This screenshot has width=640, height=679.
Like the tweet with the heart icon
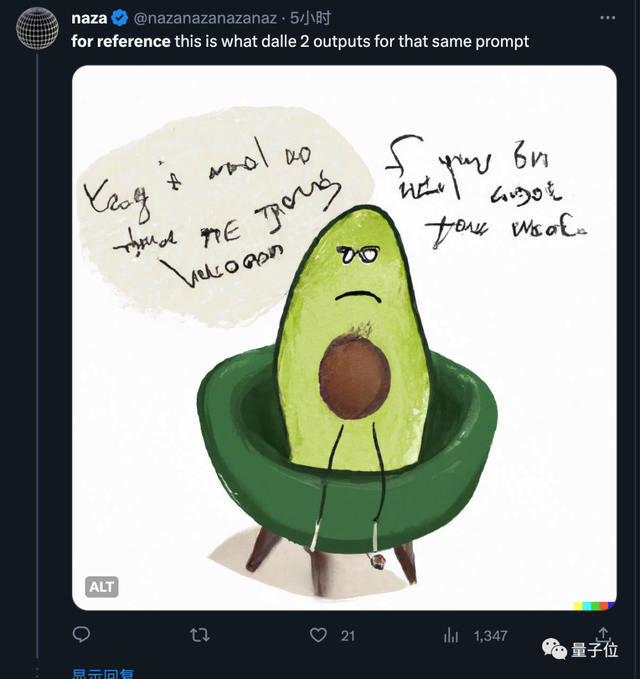(318, 634)
